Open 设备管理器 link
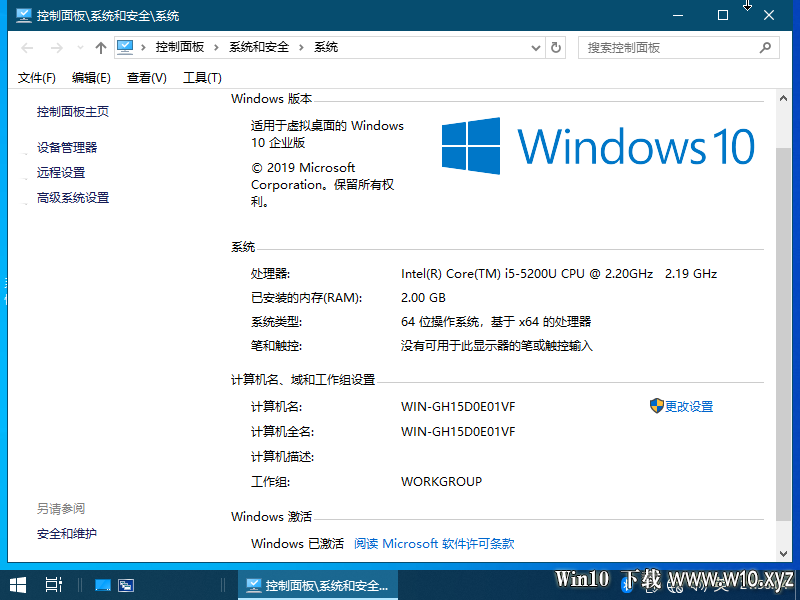This screenshot has height=600, width=800. click(x=67, y=147)
